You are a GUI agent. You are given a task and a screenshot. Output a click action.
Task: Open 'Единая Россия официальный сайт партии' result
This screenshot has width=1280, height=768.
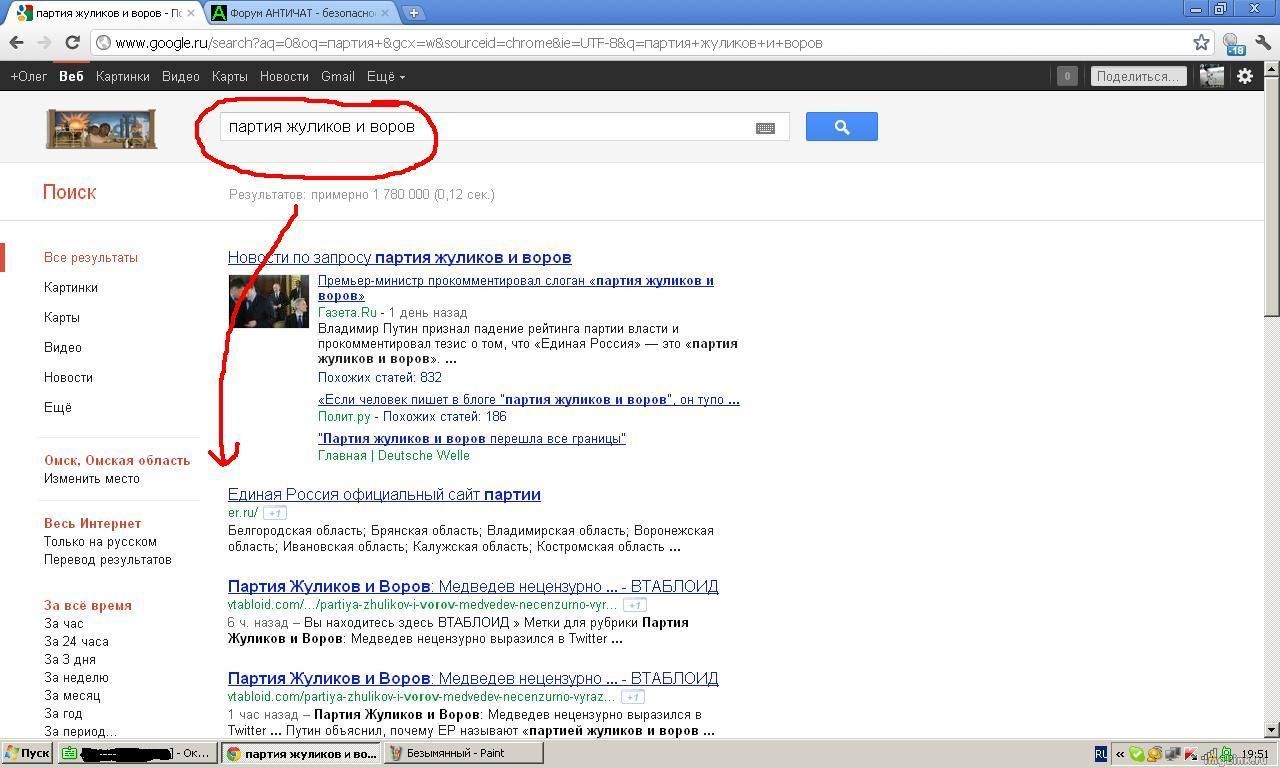coord(384,494)
